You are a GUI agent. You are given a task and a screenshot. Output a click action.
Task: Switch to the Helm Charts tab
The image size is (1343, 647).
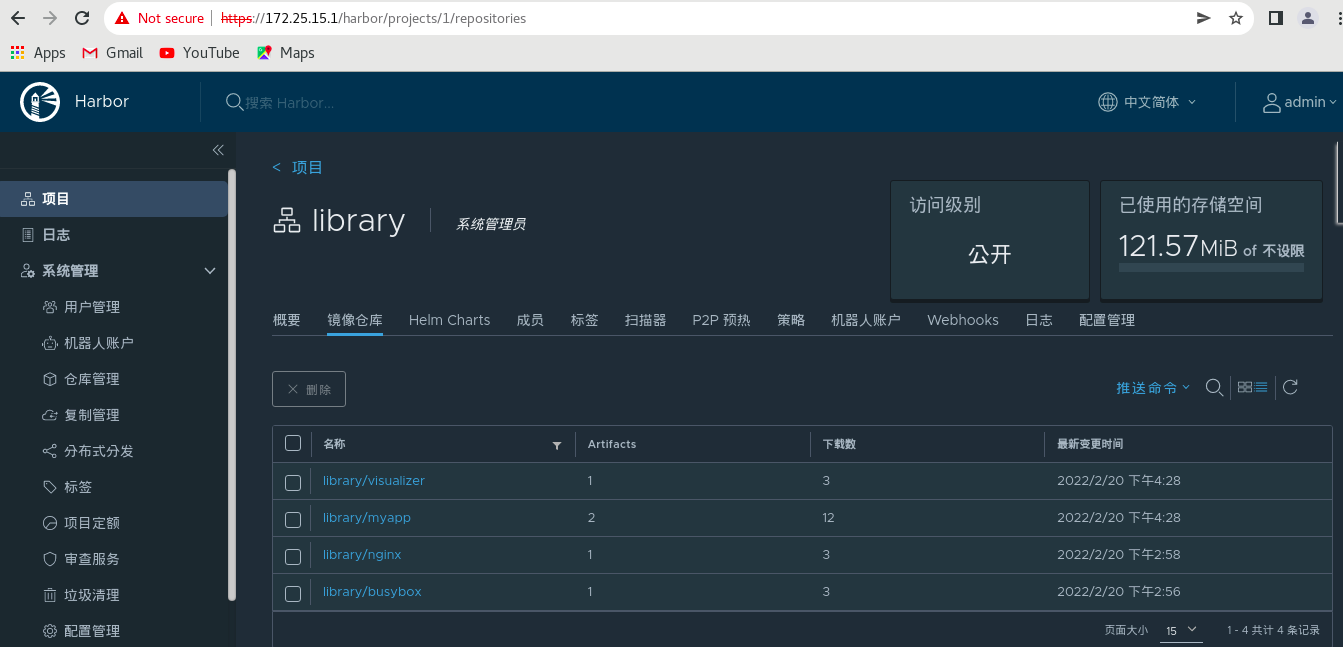coord(450,320)
